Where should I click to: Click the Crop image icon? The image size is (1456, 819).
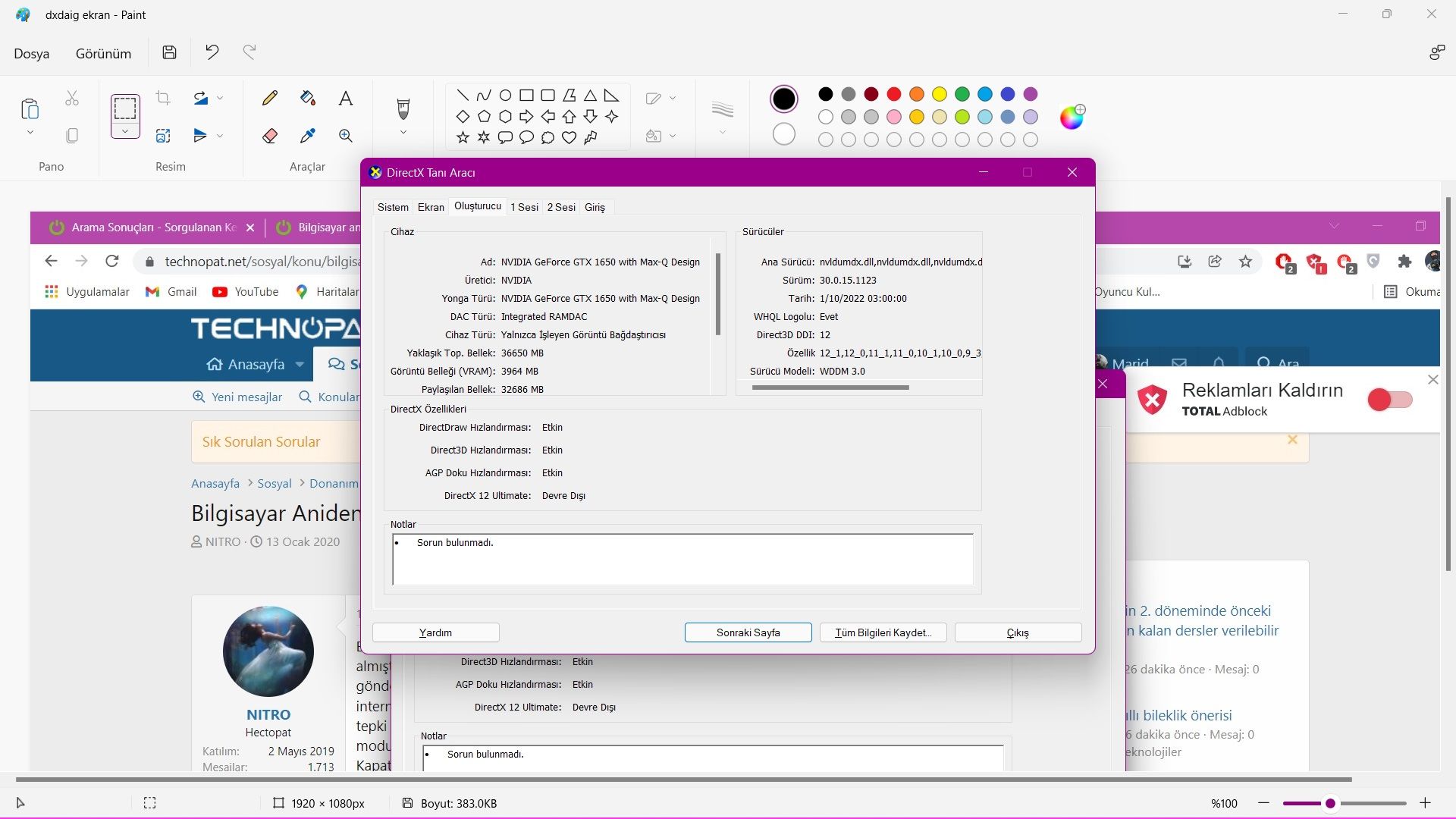tap(163, 98)
